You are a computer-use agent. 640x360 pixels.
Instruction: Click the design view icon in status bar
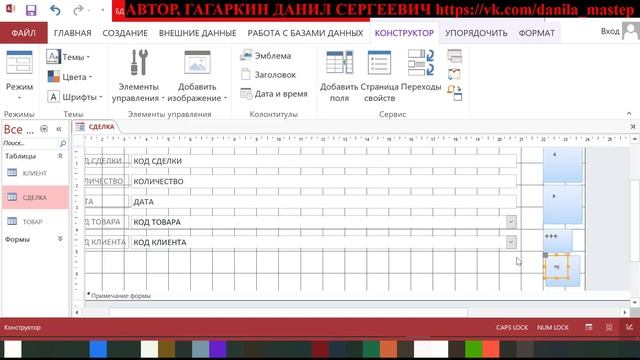pyautogui.click(x=629, y=327)
